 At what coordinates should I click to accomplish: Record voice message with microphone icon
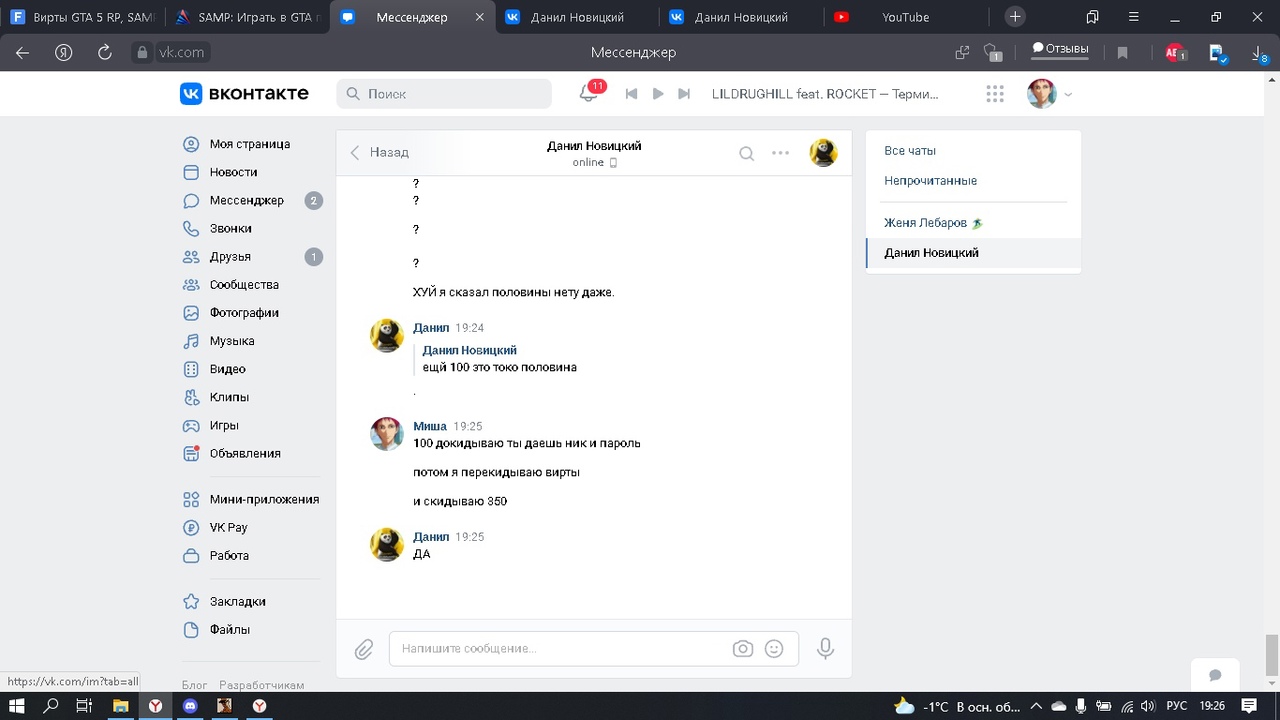825,649
